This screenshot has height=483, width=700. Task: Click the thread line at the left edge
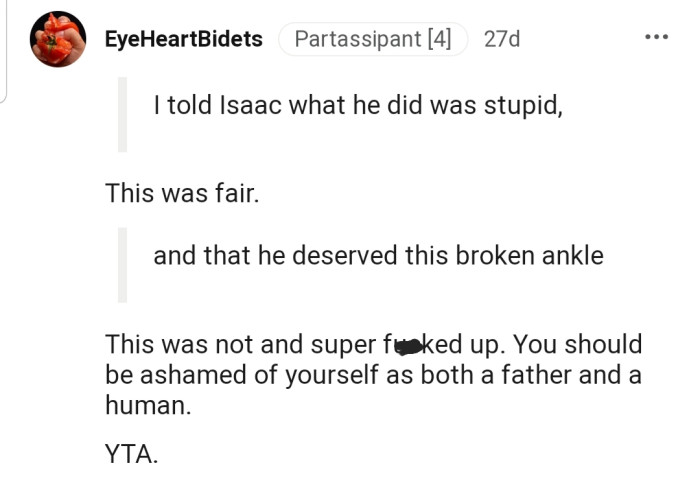[x=3, y=50]
